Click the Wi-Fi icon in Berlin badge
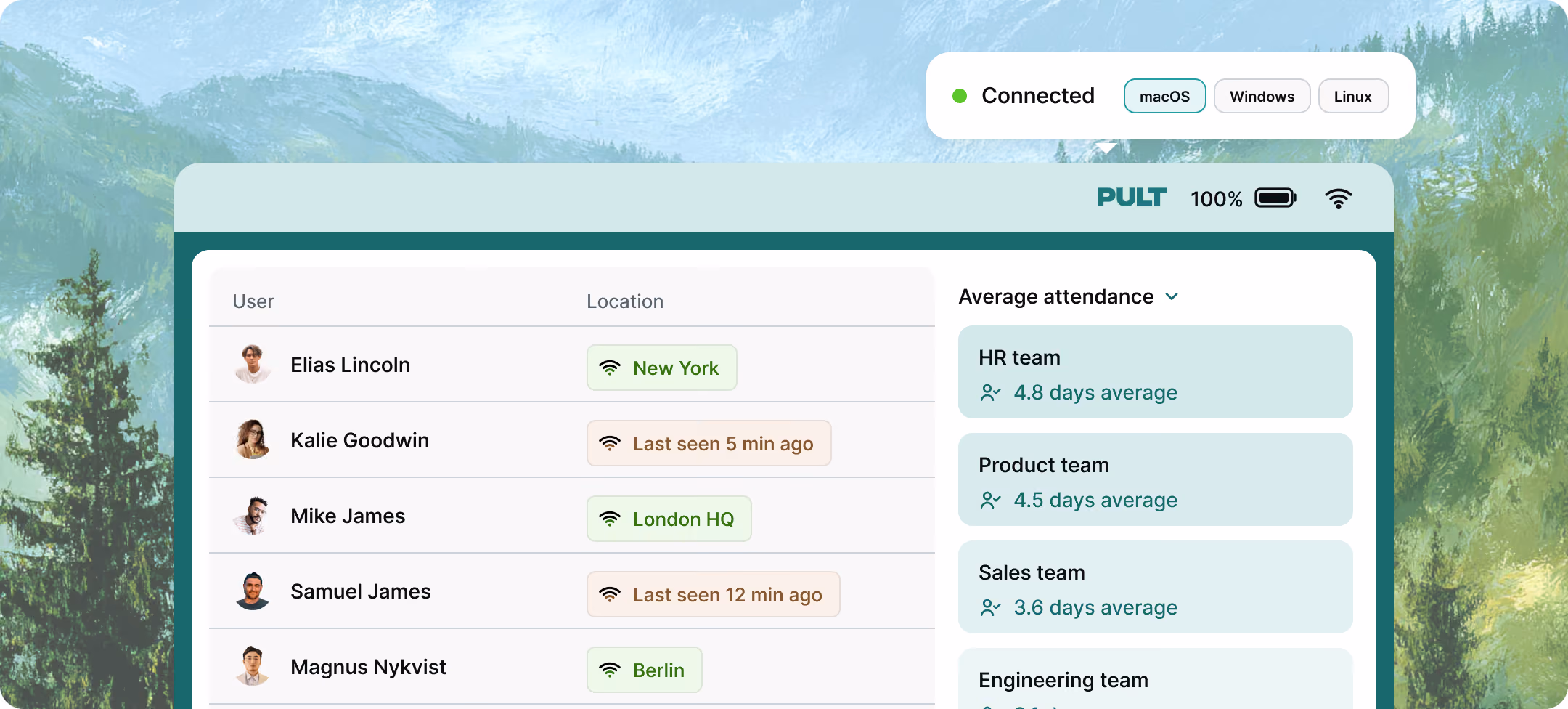The width and height of the screenshot is (1568, 709). tap(610, 670)
